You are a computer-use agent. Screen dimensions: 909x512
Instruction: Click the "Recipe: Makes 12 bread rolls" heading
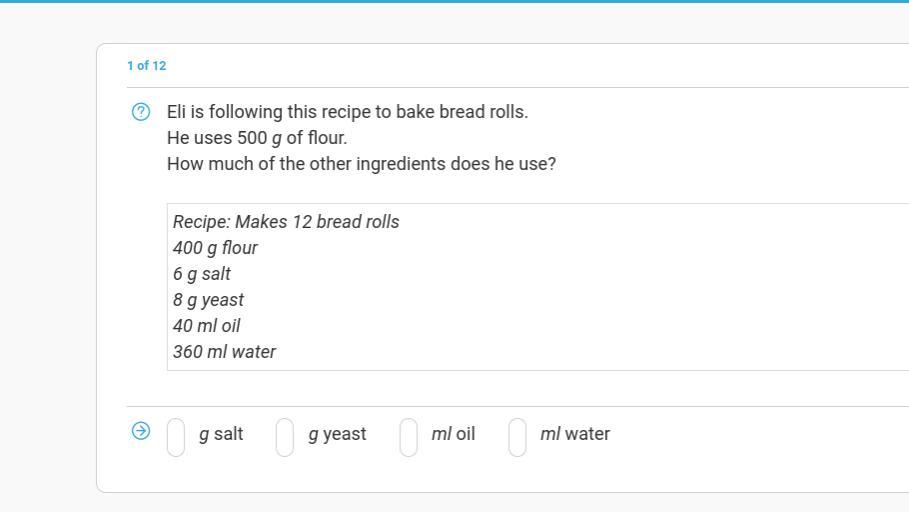point(286,222)
